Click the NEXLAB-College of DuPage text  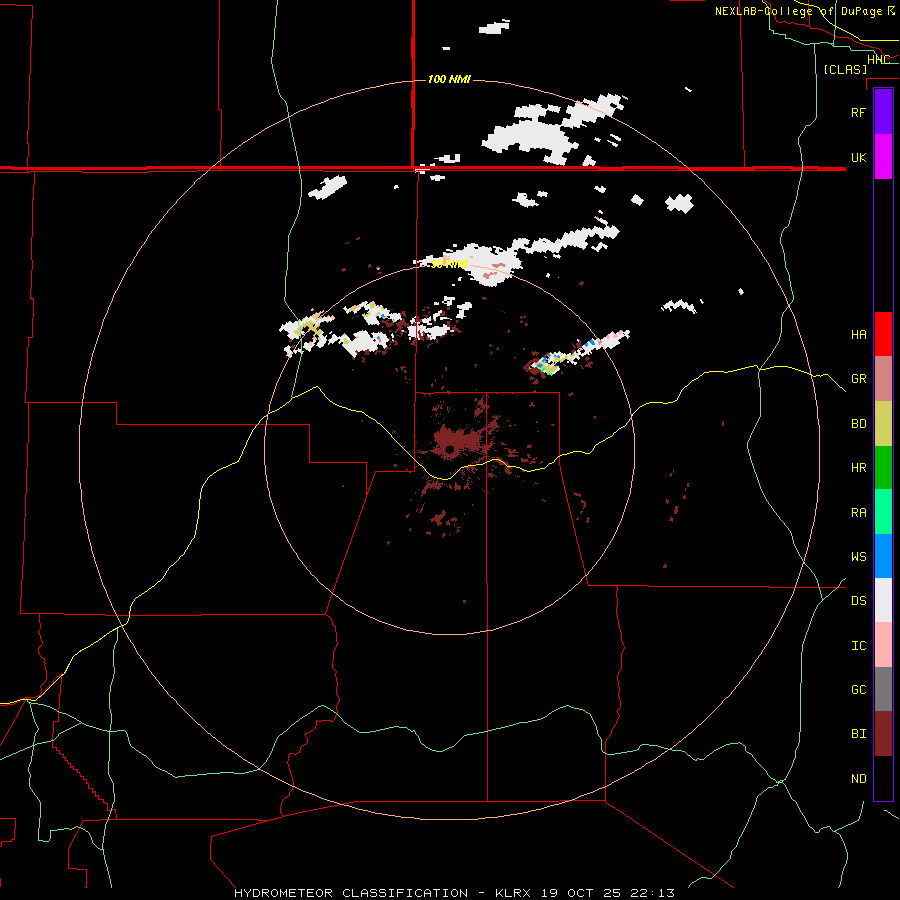[798, 11]
